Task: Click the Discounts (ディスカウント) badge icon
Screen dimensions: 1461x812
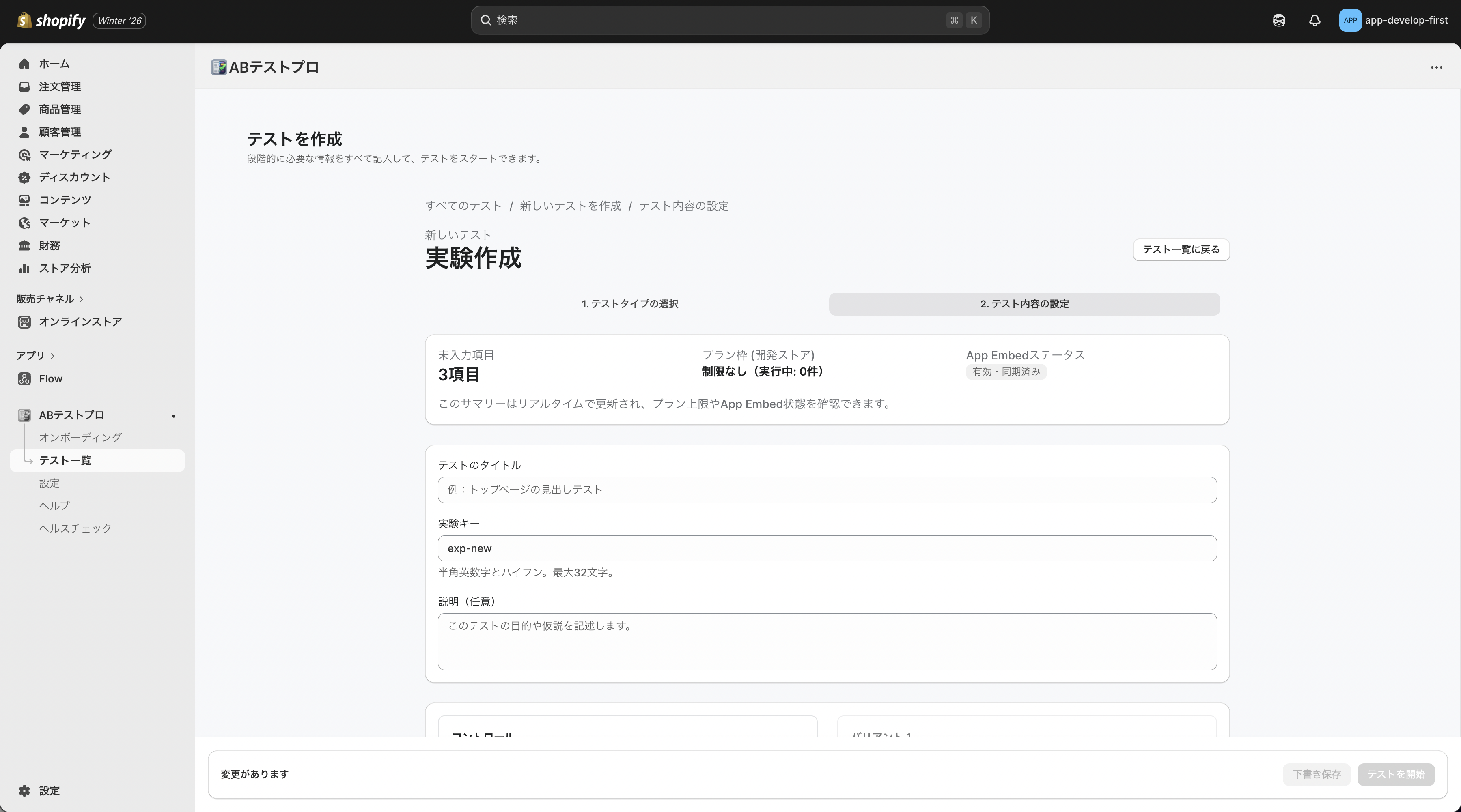Action: tap(24, 177)
